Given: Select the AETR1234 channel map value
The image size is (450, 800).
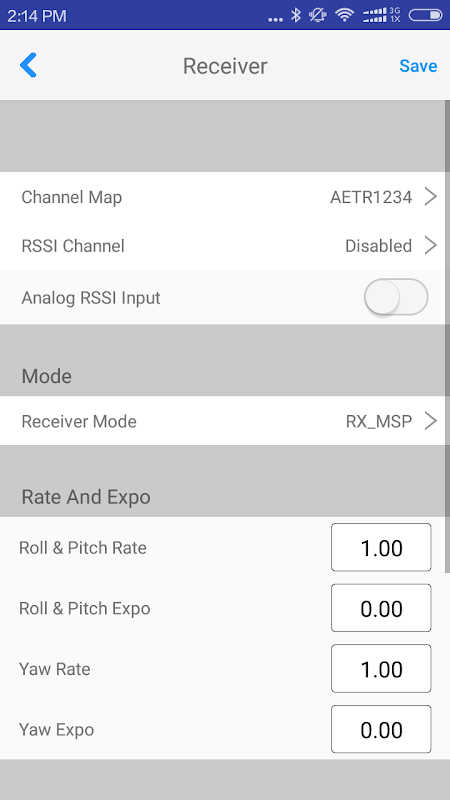Looking at the screenshot, I should pos(371,197).
